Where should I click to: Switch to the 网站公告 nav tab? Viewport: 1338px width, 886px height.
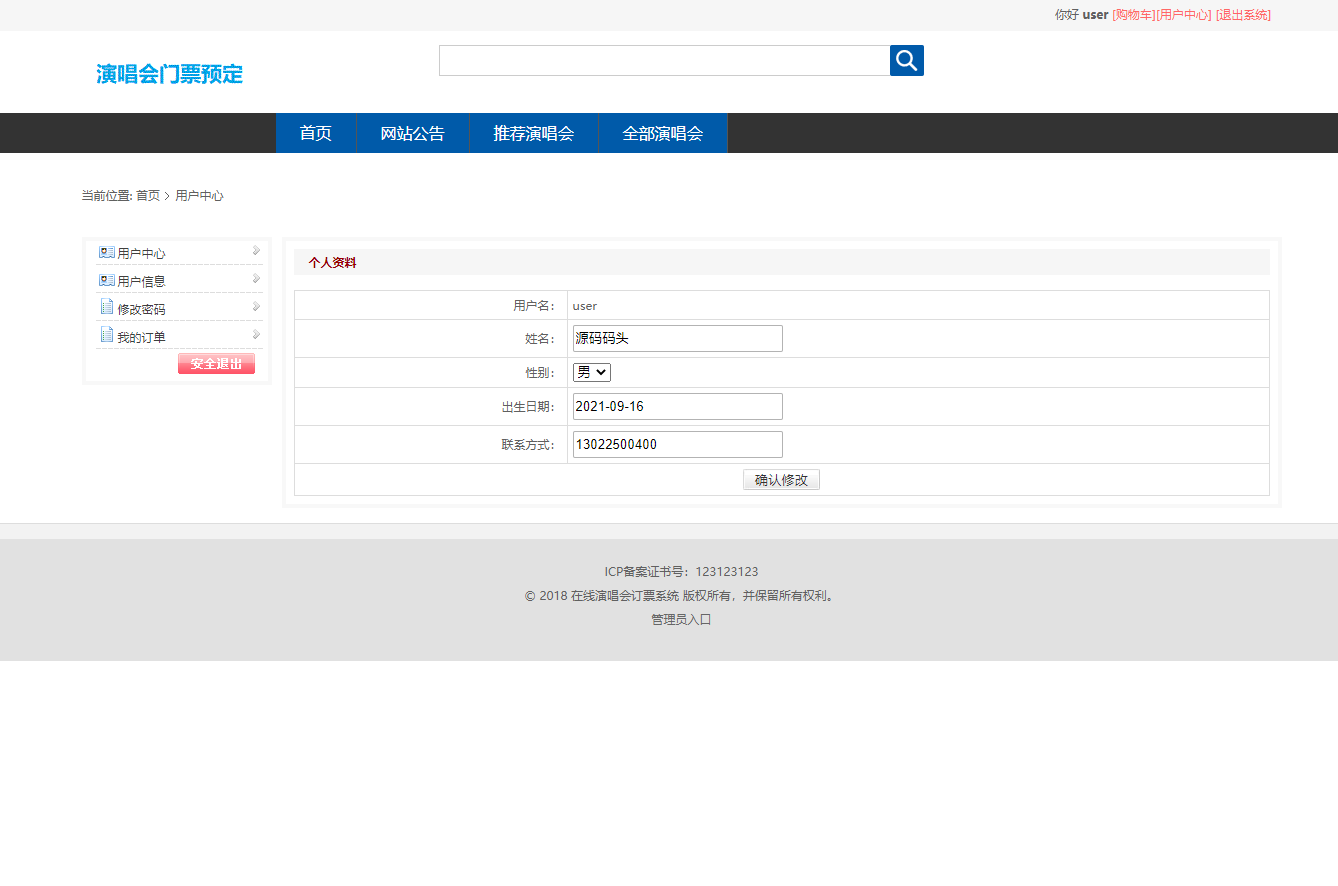[x=412, y=133]
